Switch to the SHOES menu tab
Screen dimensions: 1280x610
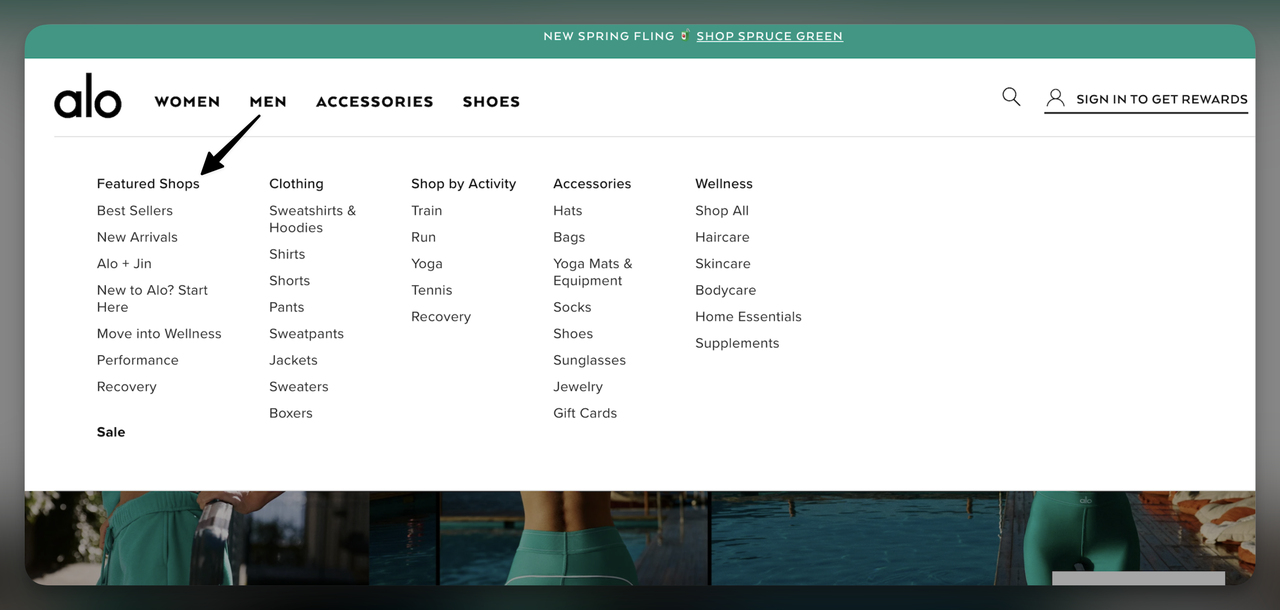pos(491,101)
